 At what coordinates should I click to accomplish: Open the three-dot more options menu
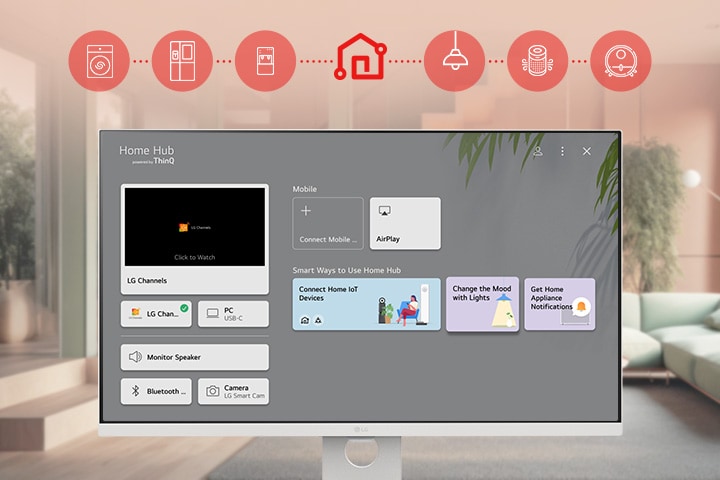tap(562, 151)
